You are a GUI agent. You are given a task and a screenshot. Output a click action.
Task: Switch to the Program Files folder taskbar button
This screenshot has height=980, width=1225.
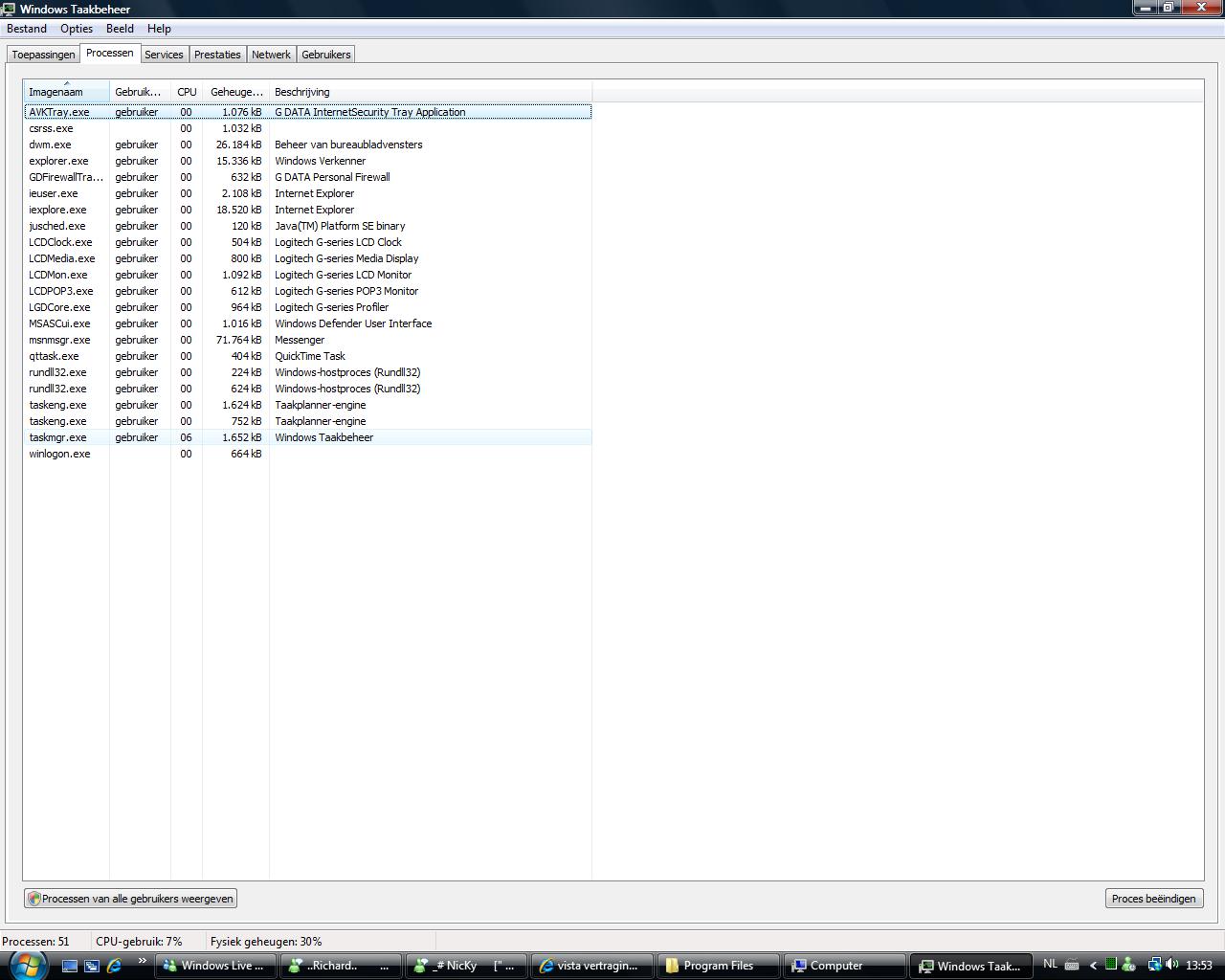[717, 966]
